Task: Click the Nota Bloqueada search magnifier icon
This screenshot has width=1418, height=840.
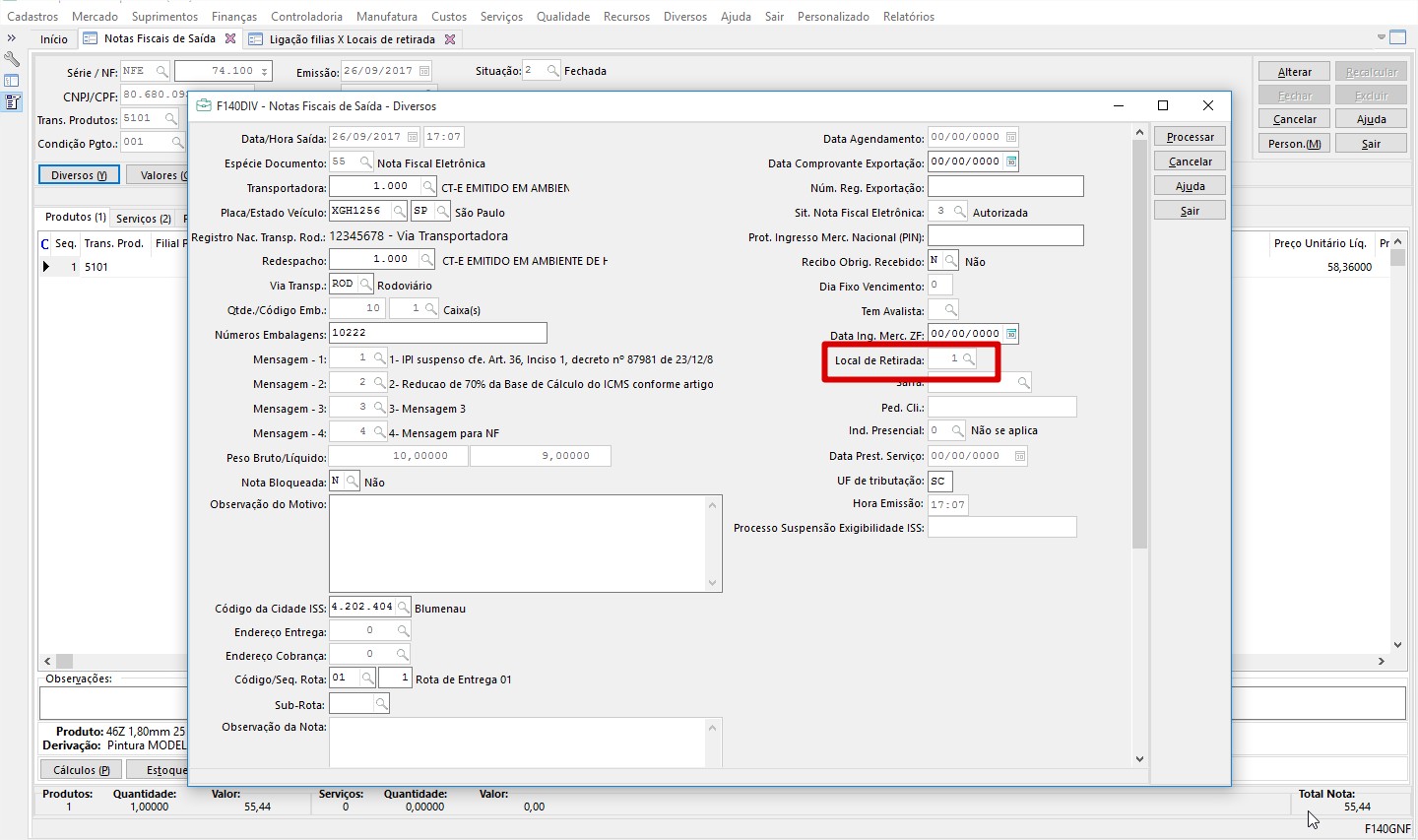Action: pos(352,482)
